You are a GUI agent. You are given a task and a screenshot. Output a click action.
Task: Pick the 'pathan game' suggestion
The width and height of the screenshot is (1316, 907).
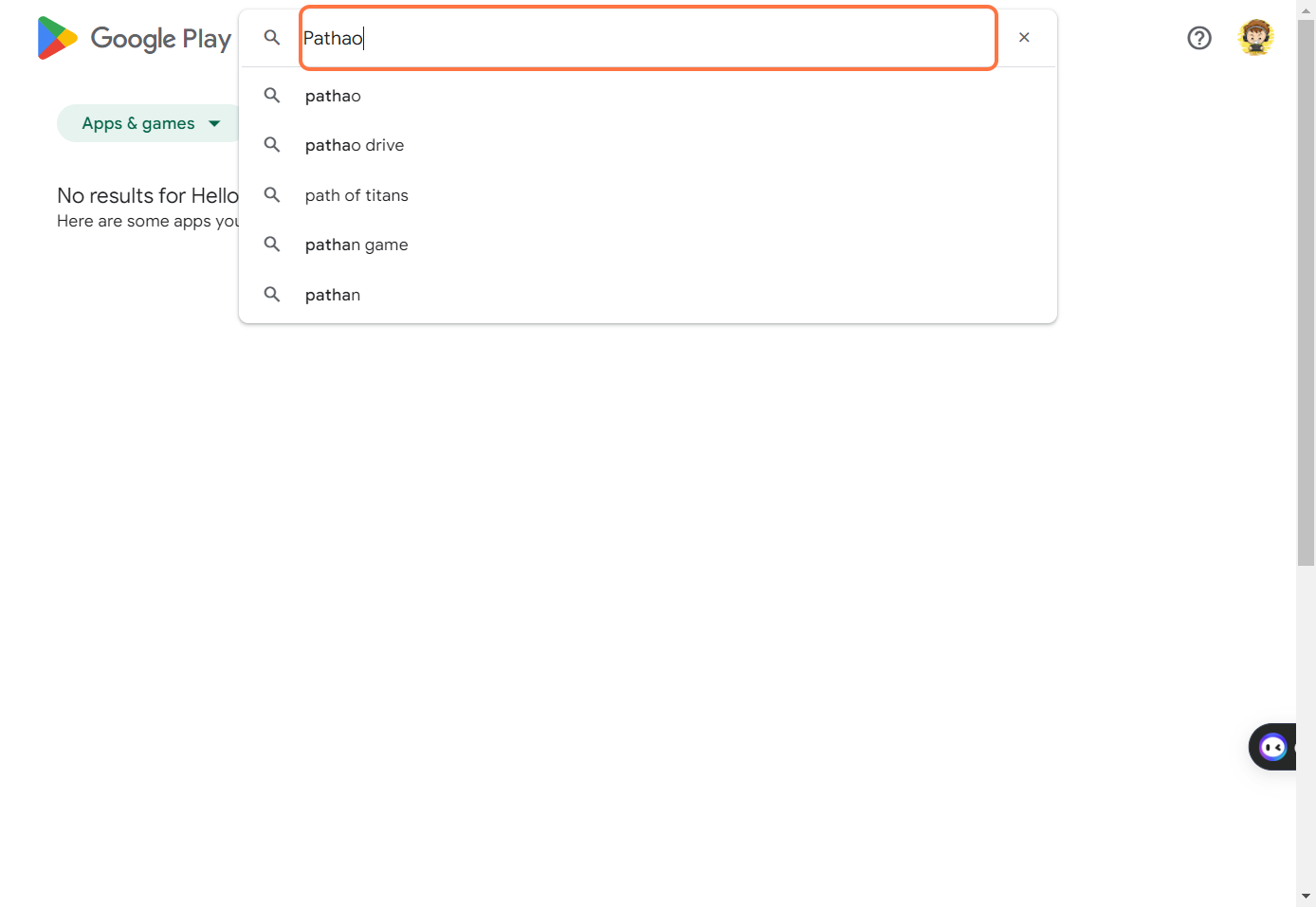(x=356, y=245)
